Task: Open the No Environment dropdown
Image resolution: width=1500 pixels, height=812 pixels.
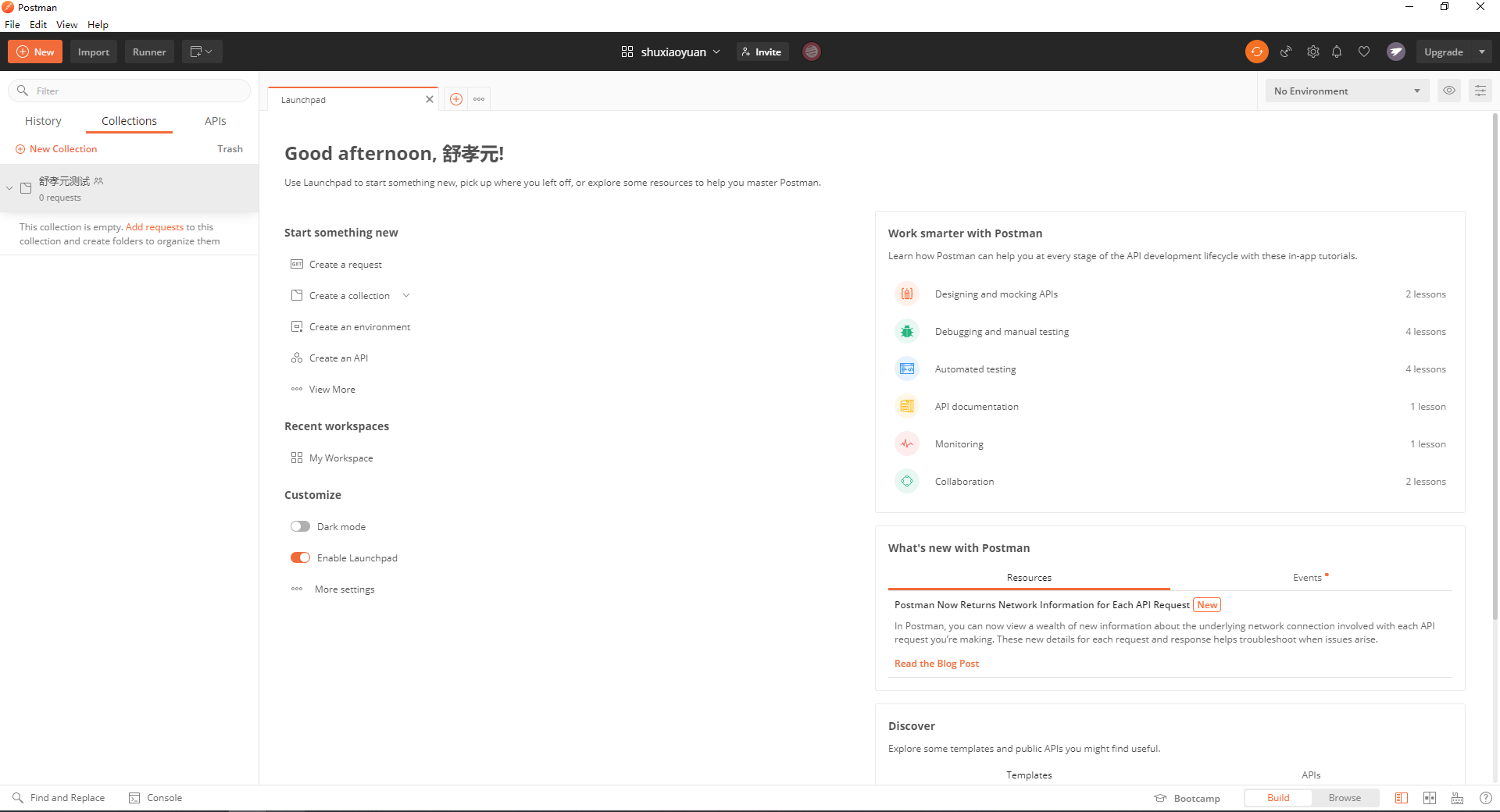Action: click(1347, 91)
